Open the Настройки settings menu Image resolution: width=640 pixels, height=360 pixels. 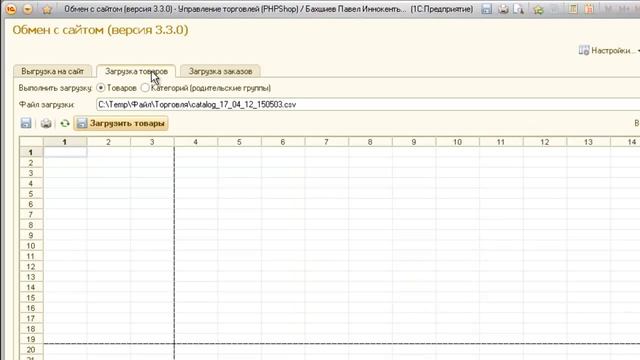[x=609, y=51]
